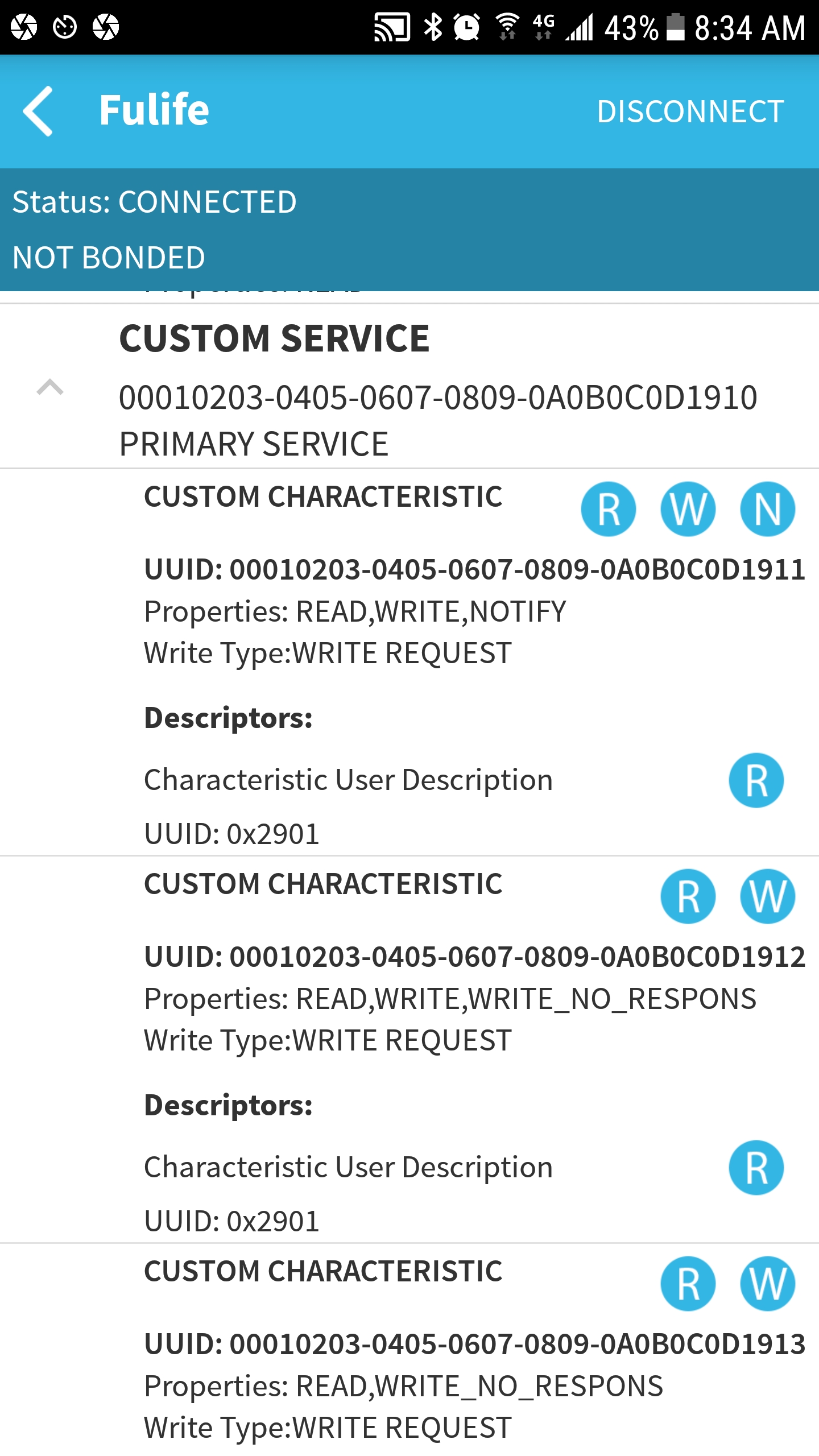This screenshot has width=819, height=1456.
Task: Select the CUSTOM SERVICE header title
Action: pos(274,338)
